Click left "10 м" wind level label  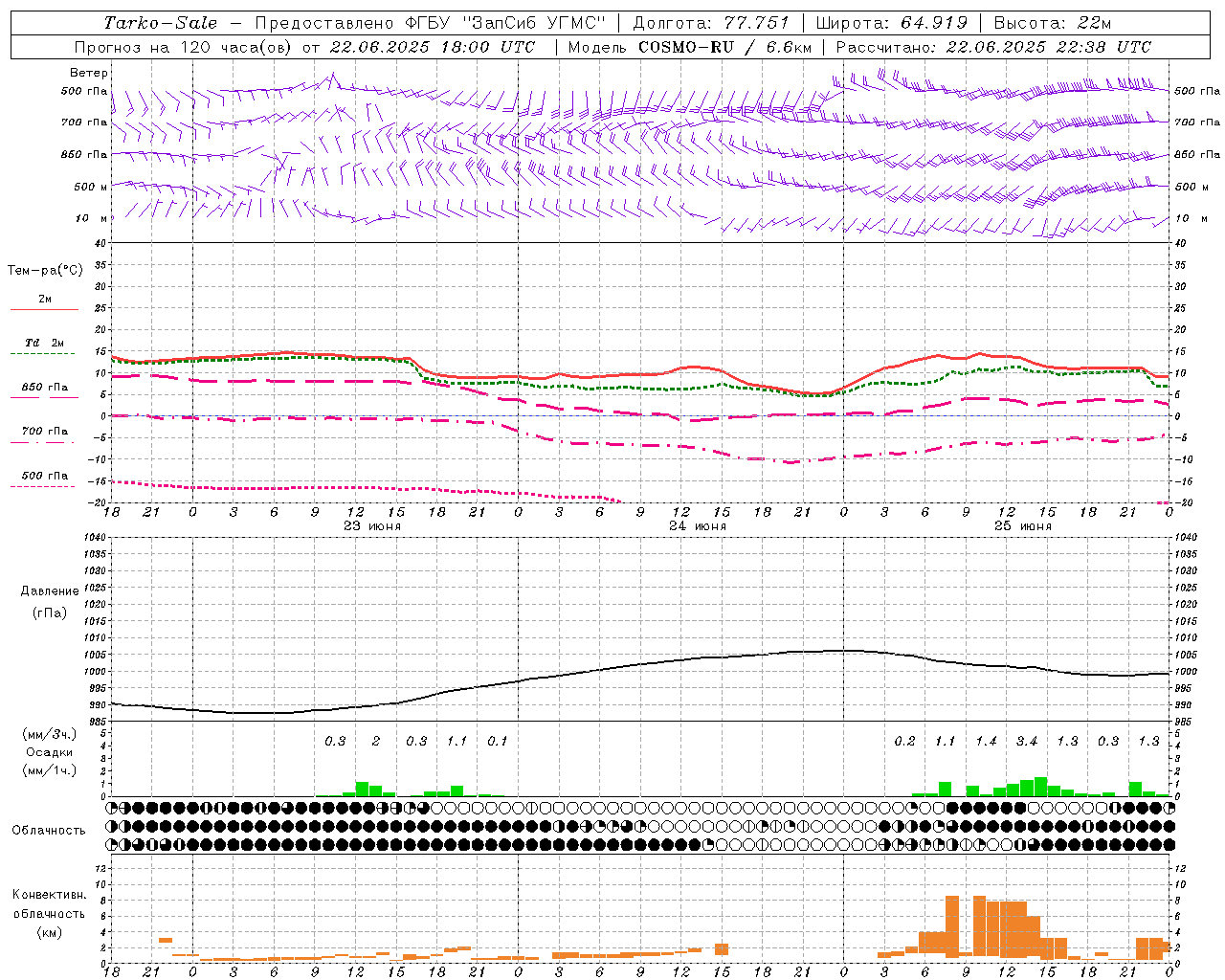91,218
